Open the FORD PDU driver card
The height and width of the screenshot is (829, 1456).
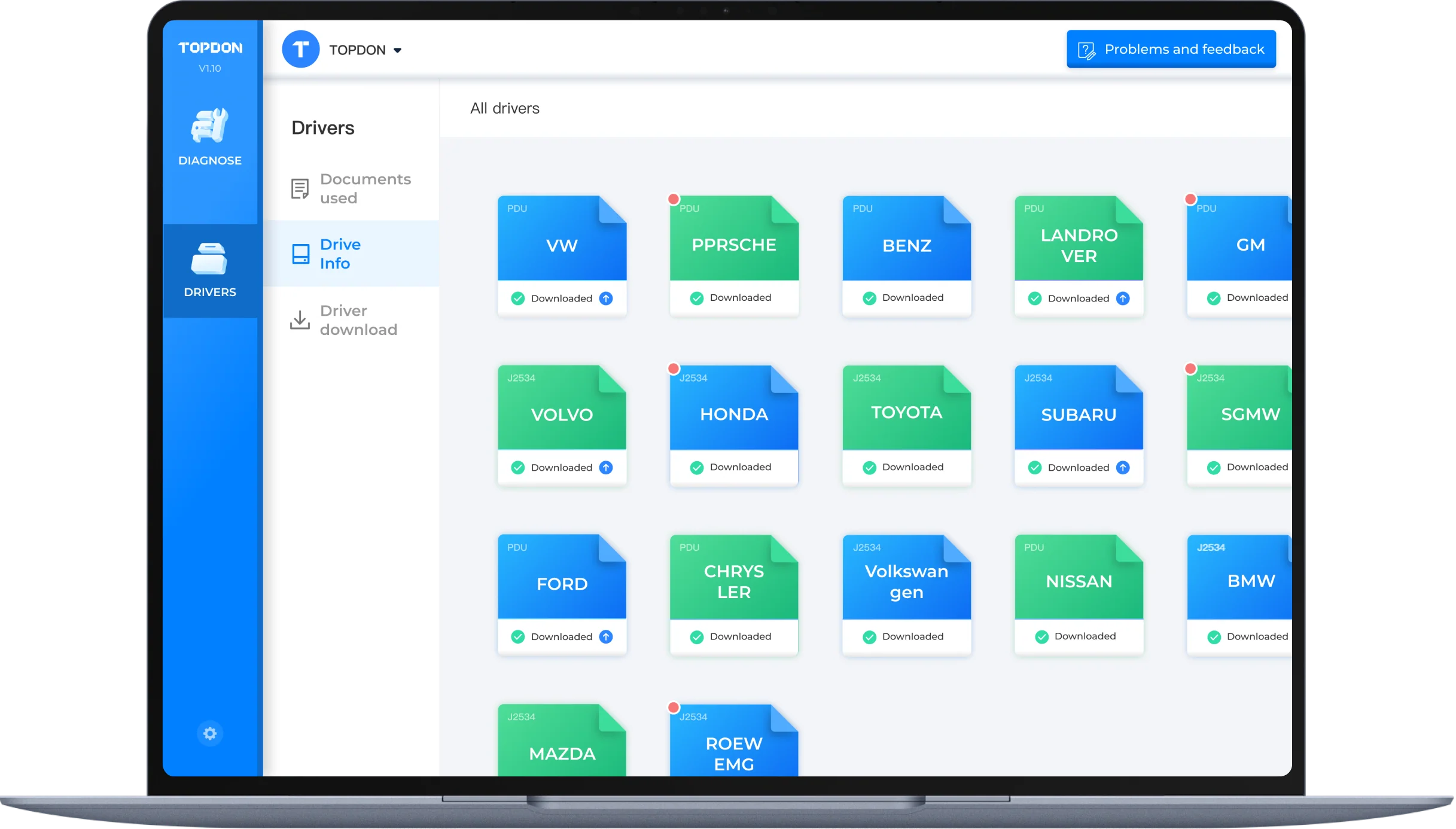[562, 595]
